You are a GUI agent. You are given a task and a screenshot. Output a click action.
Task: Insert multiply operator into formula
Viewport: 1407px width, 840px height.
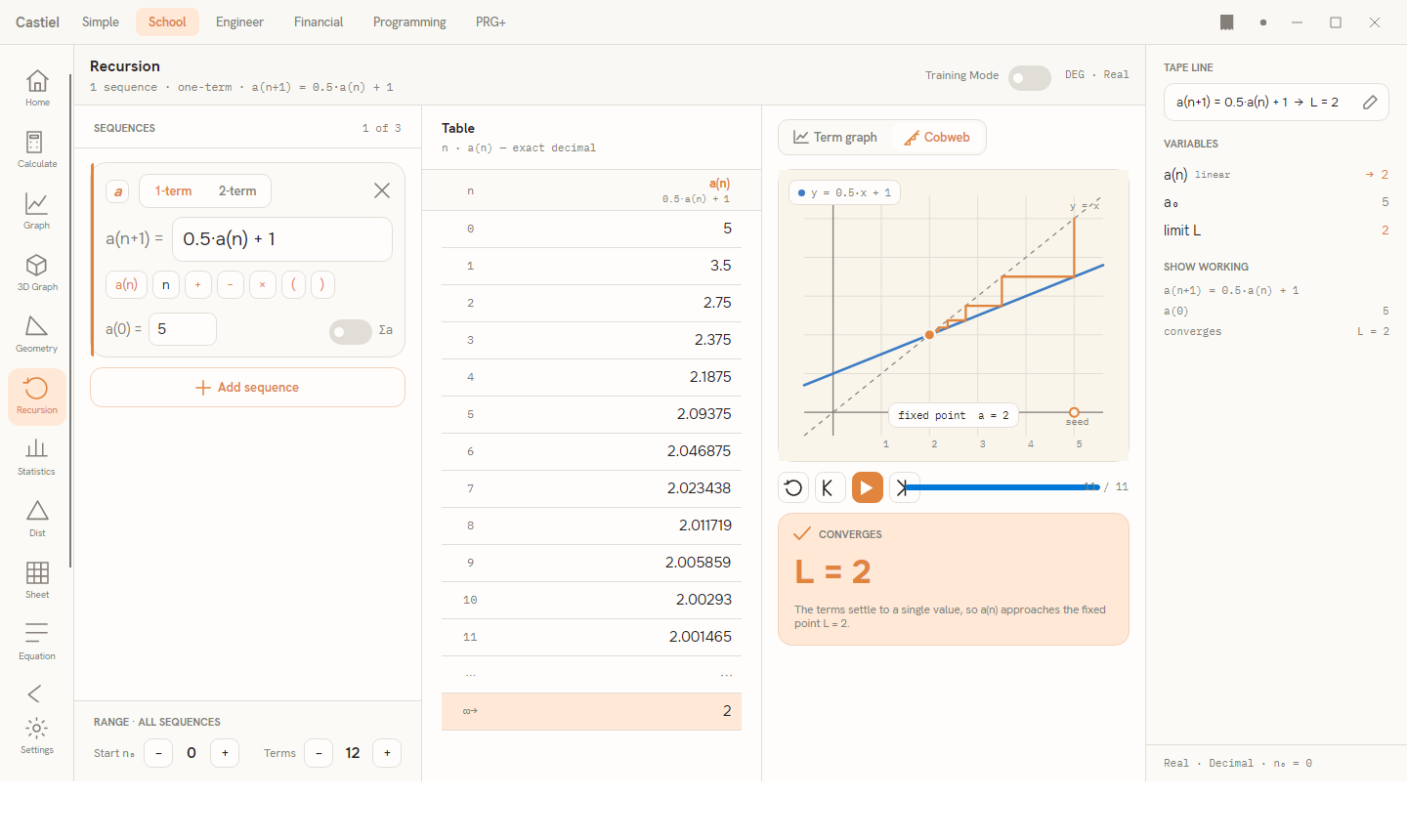point(262,284)
